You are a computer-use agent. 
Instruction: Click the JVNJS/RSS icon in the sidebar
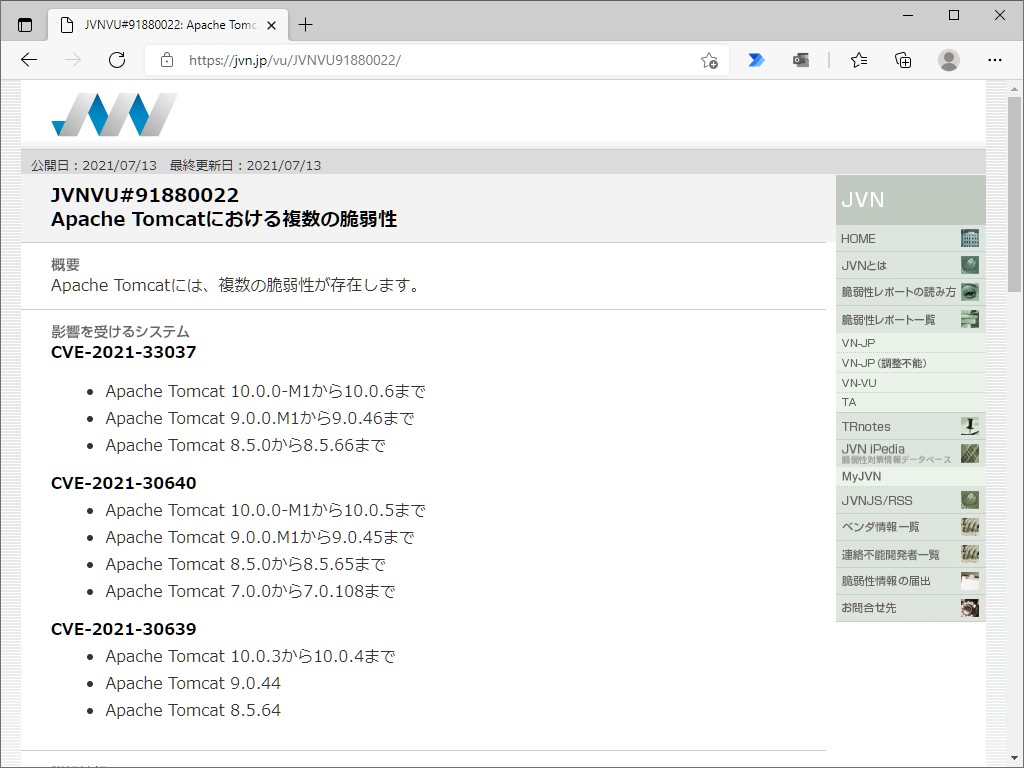(969, 499)
